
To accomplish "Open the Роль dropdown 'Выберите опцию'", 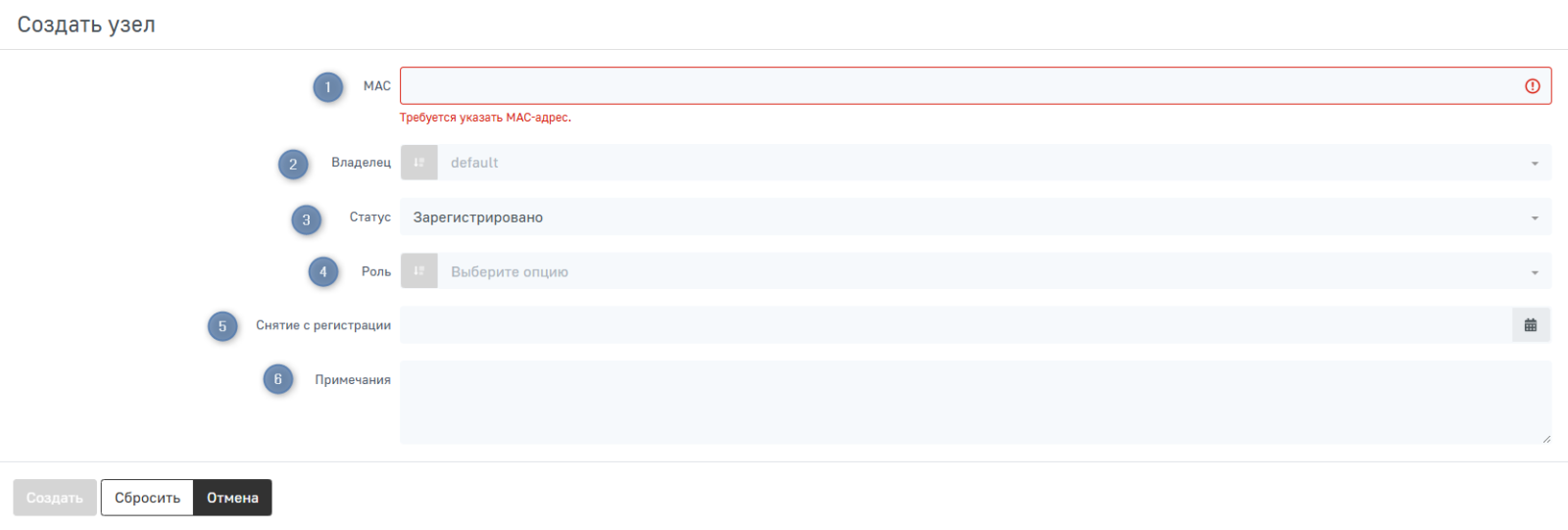I will 980,271.
